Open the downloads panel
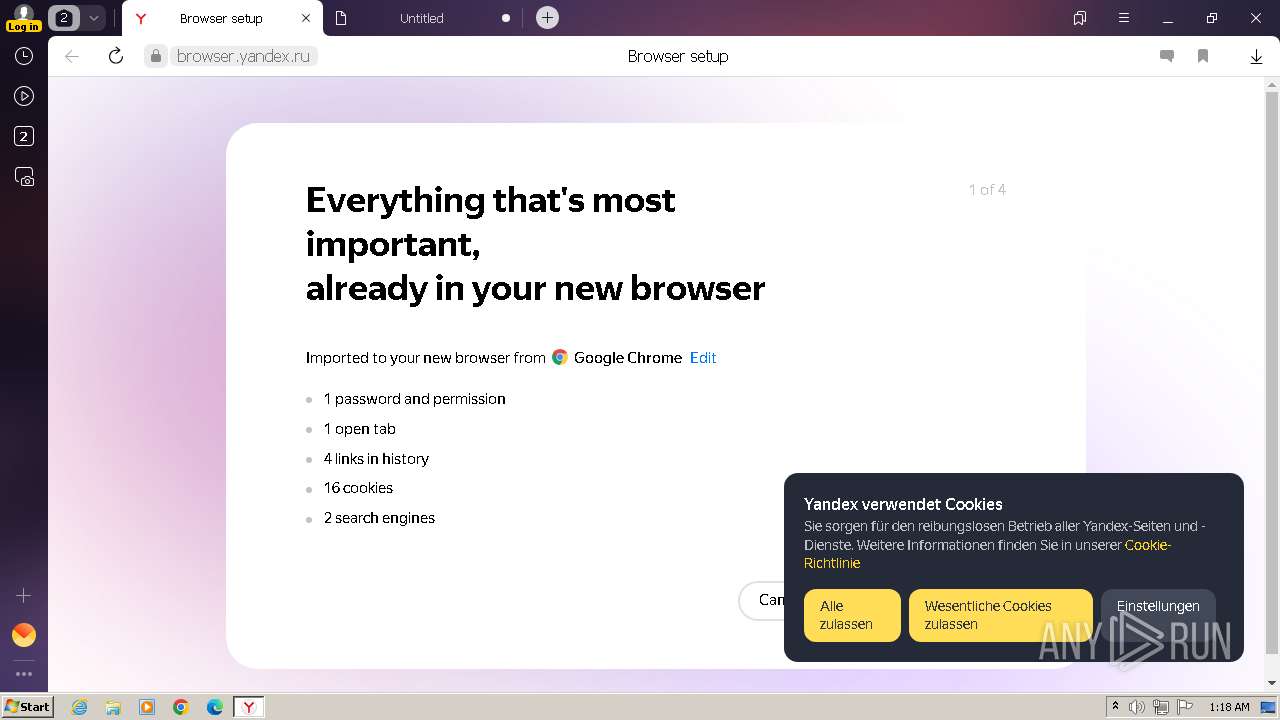Viewport: 1280px width, 720px height. pos(1256,57)
